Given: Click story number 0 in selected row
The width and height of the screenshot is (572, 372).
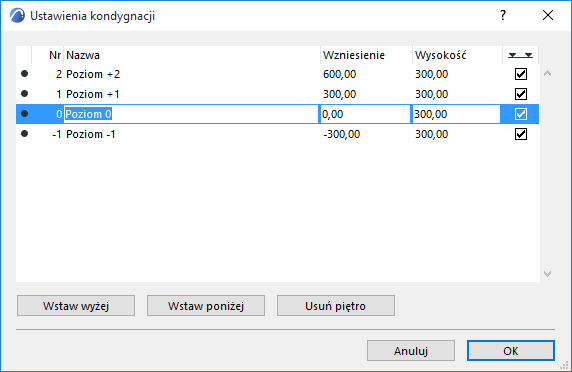Looking at the screenshot, I should tap(59, 114).
